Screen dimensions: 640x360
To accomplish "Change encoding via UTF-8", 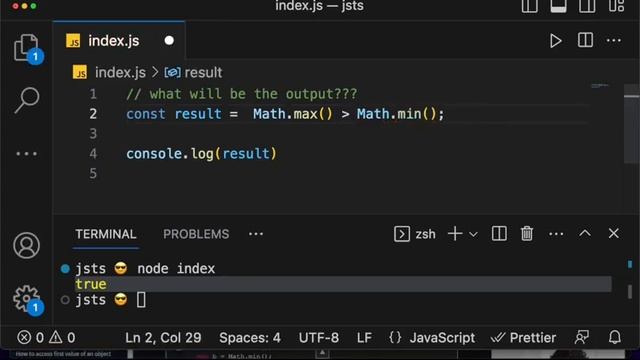I will pyautogui.click(x=318, y=338).
